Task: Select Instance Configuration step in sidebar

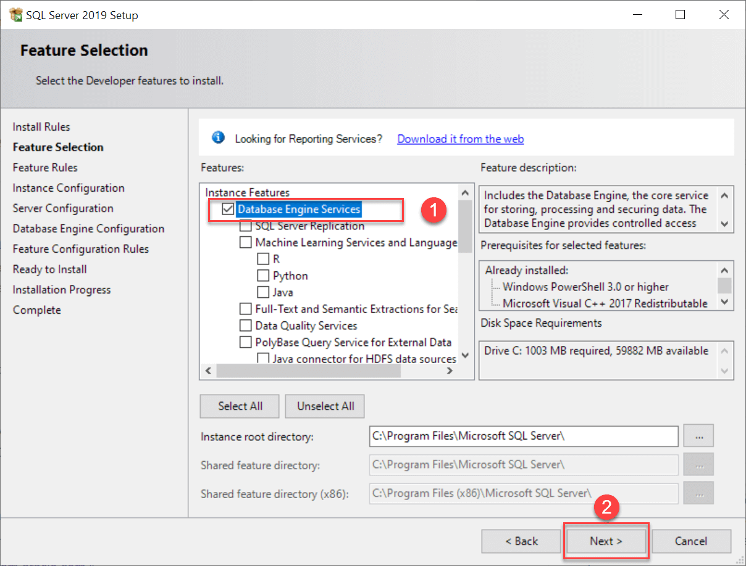Action: point(69,188)
